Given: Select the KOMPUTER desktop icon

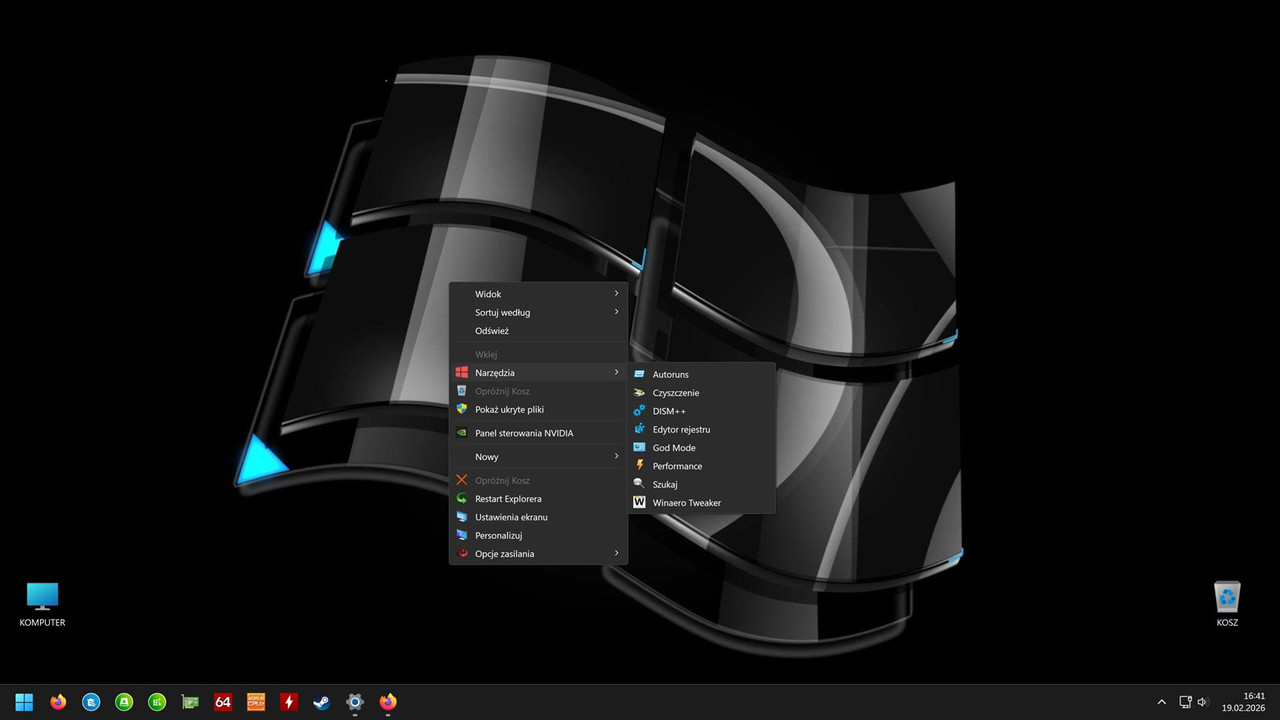Looking at the screenshot, I should point(42,605).
